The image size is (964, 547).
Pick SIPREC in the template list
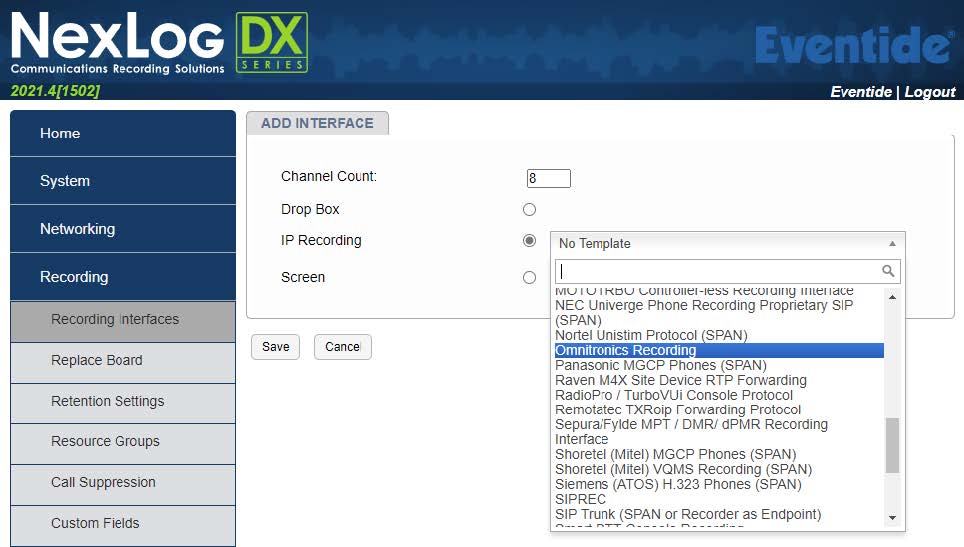click(x=579, y=499)
